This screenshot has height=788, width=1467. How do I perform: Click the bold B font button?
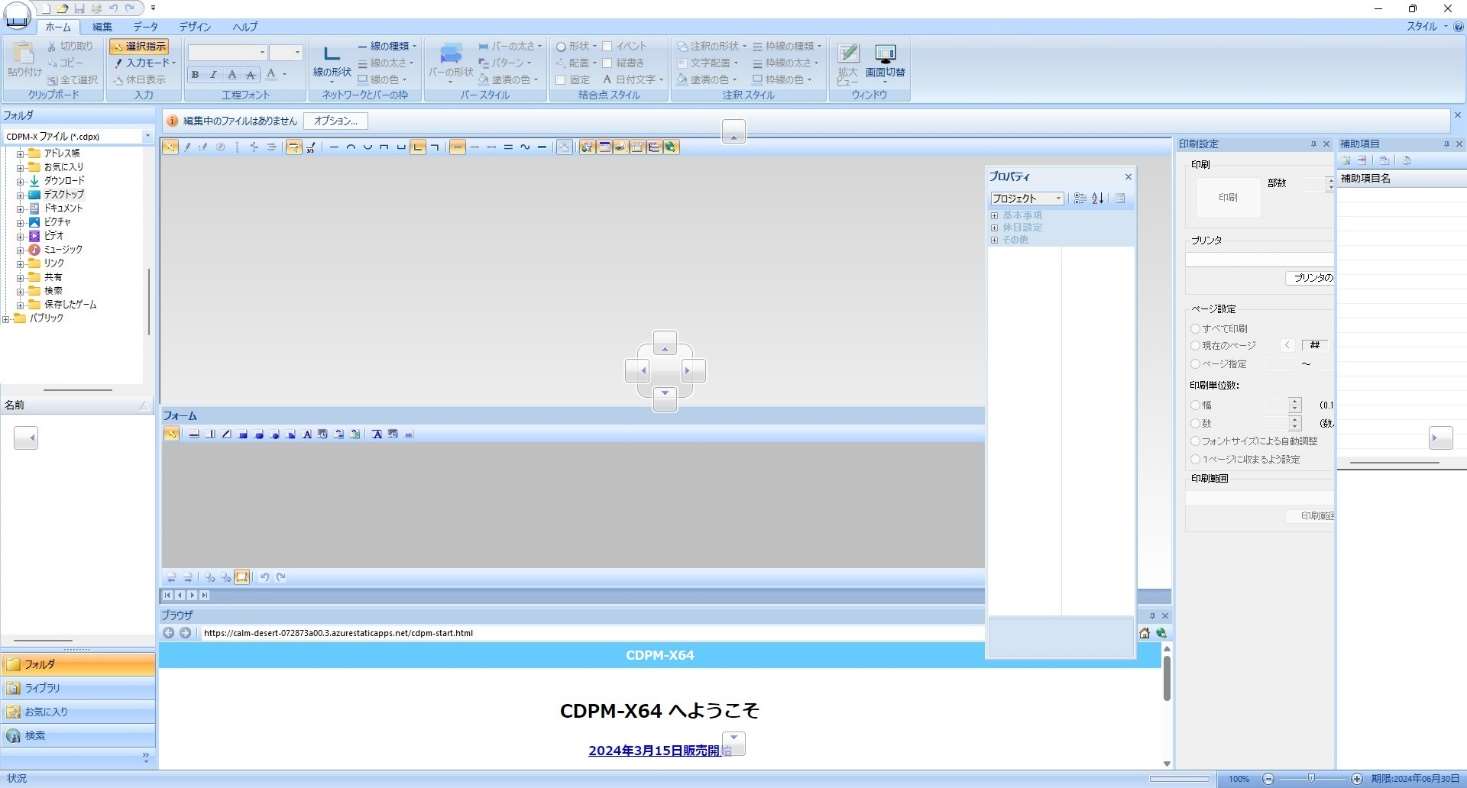[195, 75]
